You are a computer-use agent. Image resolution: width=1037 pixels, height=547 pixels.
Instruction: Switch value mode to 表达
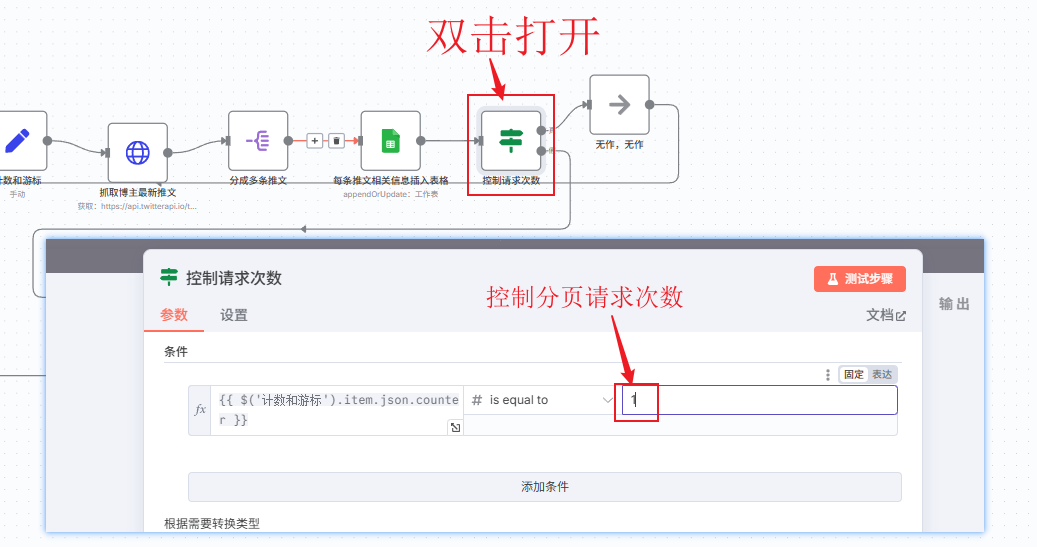tap(882, 374)
